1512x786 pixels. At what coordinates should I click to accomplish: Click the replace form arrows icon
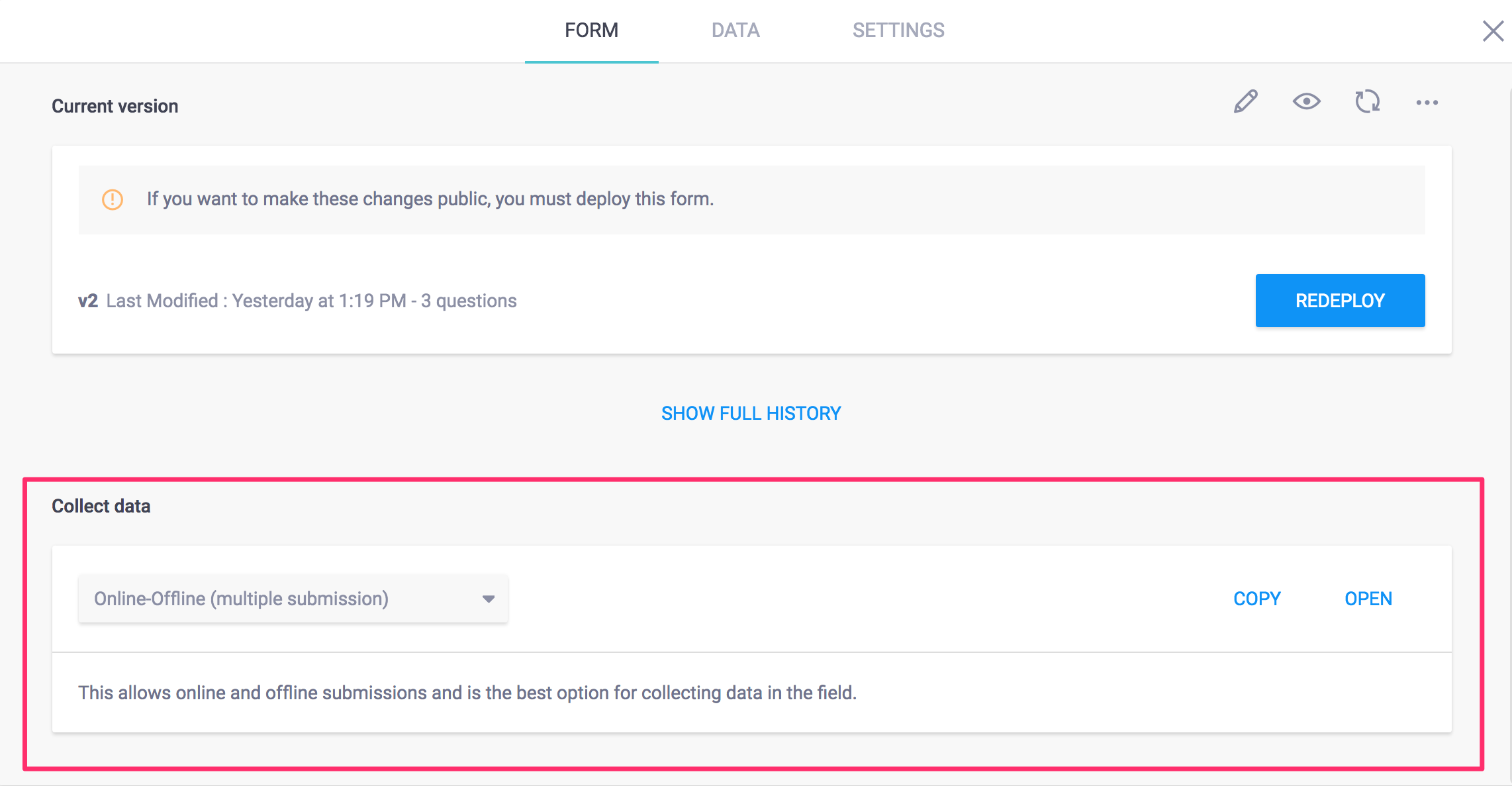pyautogui.click(x=1367, y=102)
